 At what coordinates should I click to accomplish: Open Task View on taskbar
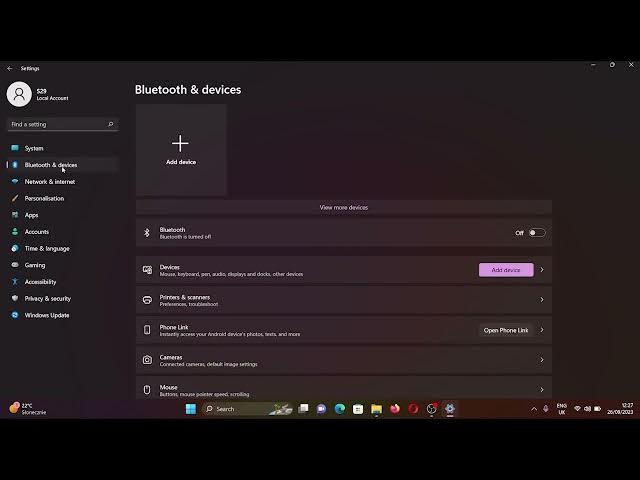click(x=303, y=409)
